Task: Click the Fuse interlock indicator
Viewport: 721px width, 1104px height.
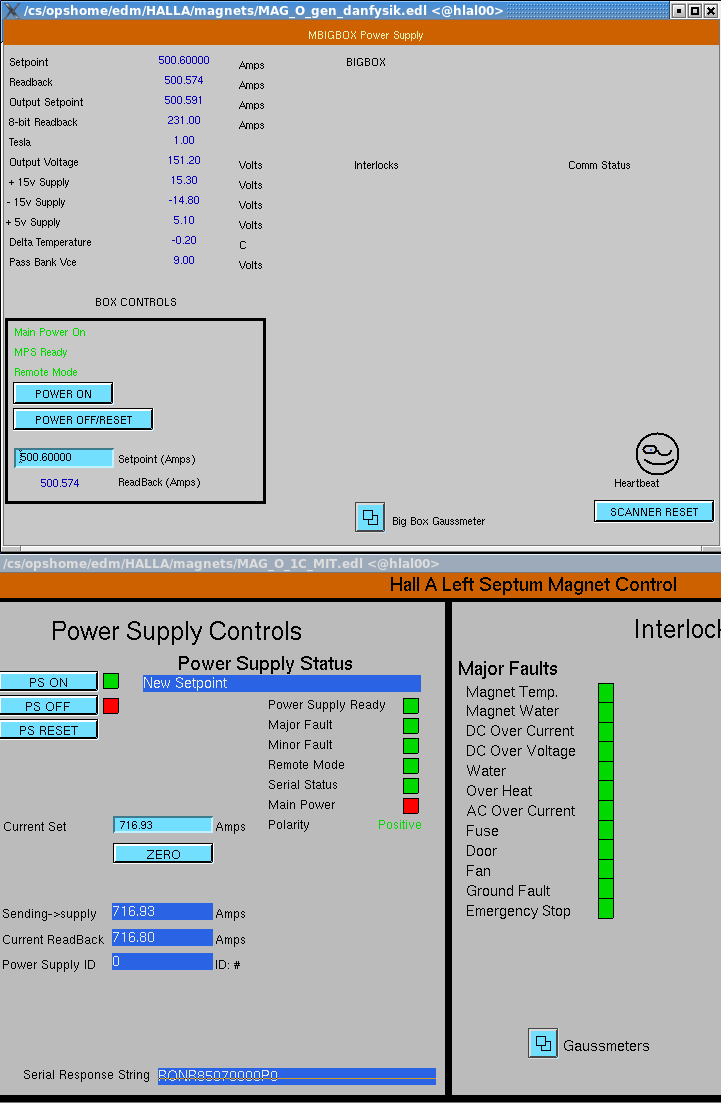Action: click(x=606, y=830)
